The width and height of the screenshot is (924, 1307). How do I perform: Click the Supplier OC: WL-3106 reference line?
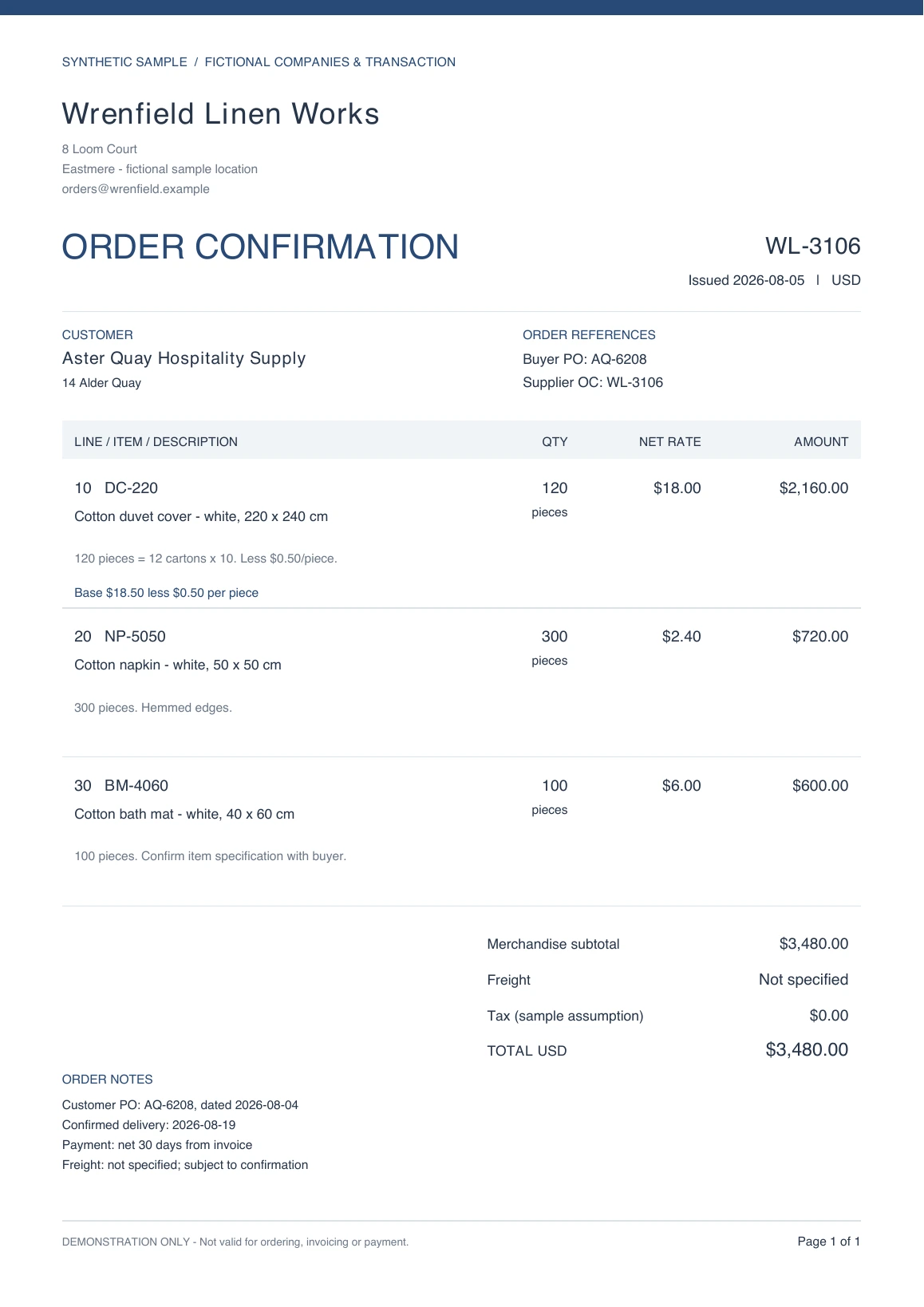tap(593, 382)
